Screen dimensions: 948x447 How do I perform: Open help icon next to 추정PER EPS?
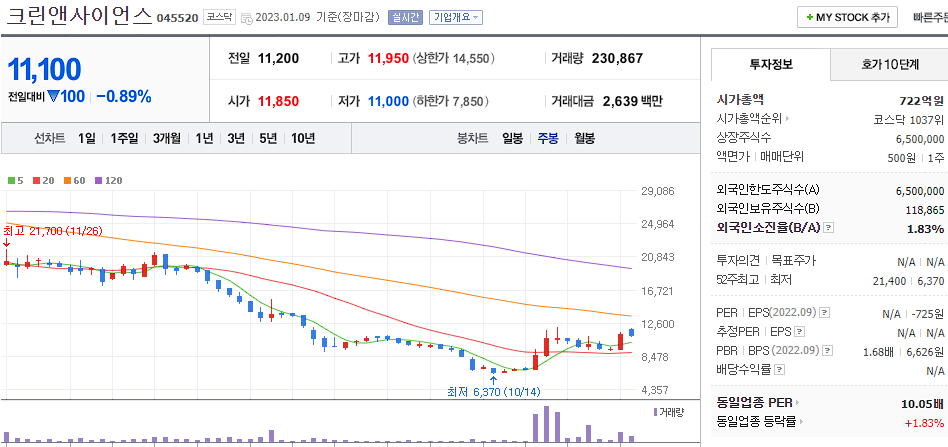point(800,331)
